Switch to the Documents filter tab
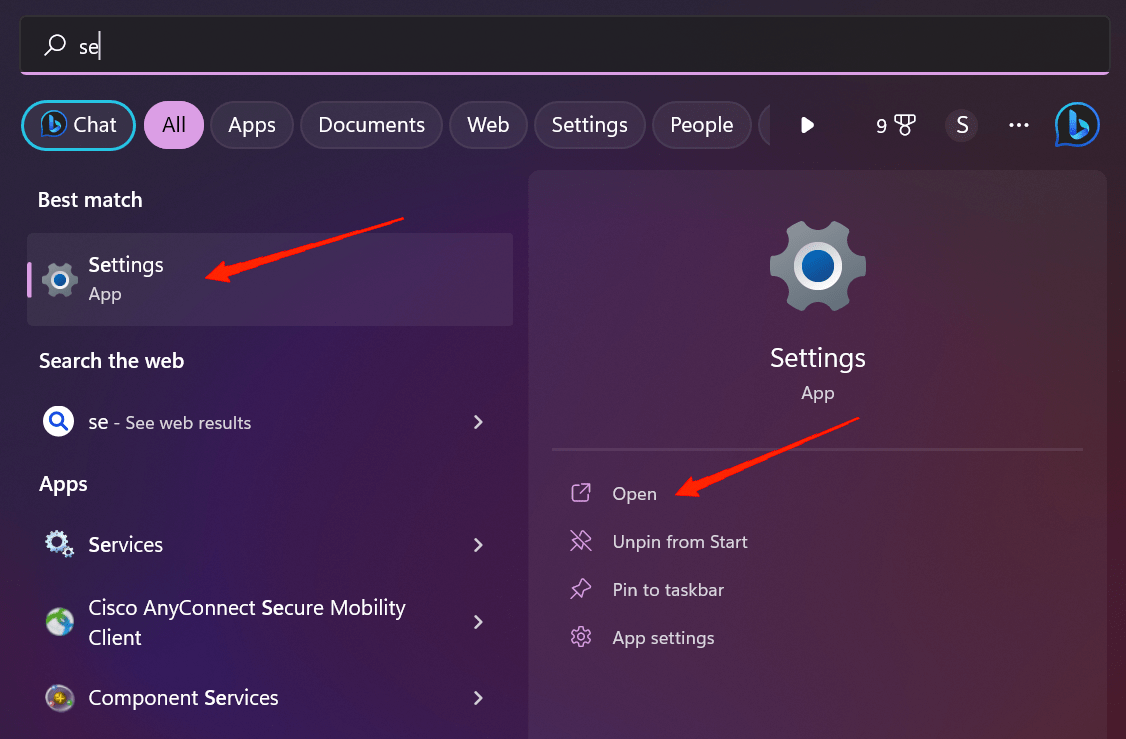The image size is (1126, 739). (x=371, y=125)
